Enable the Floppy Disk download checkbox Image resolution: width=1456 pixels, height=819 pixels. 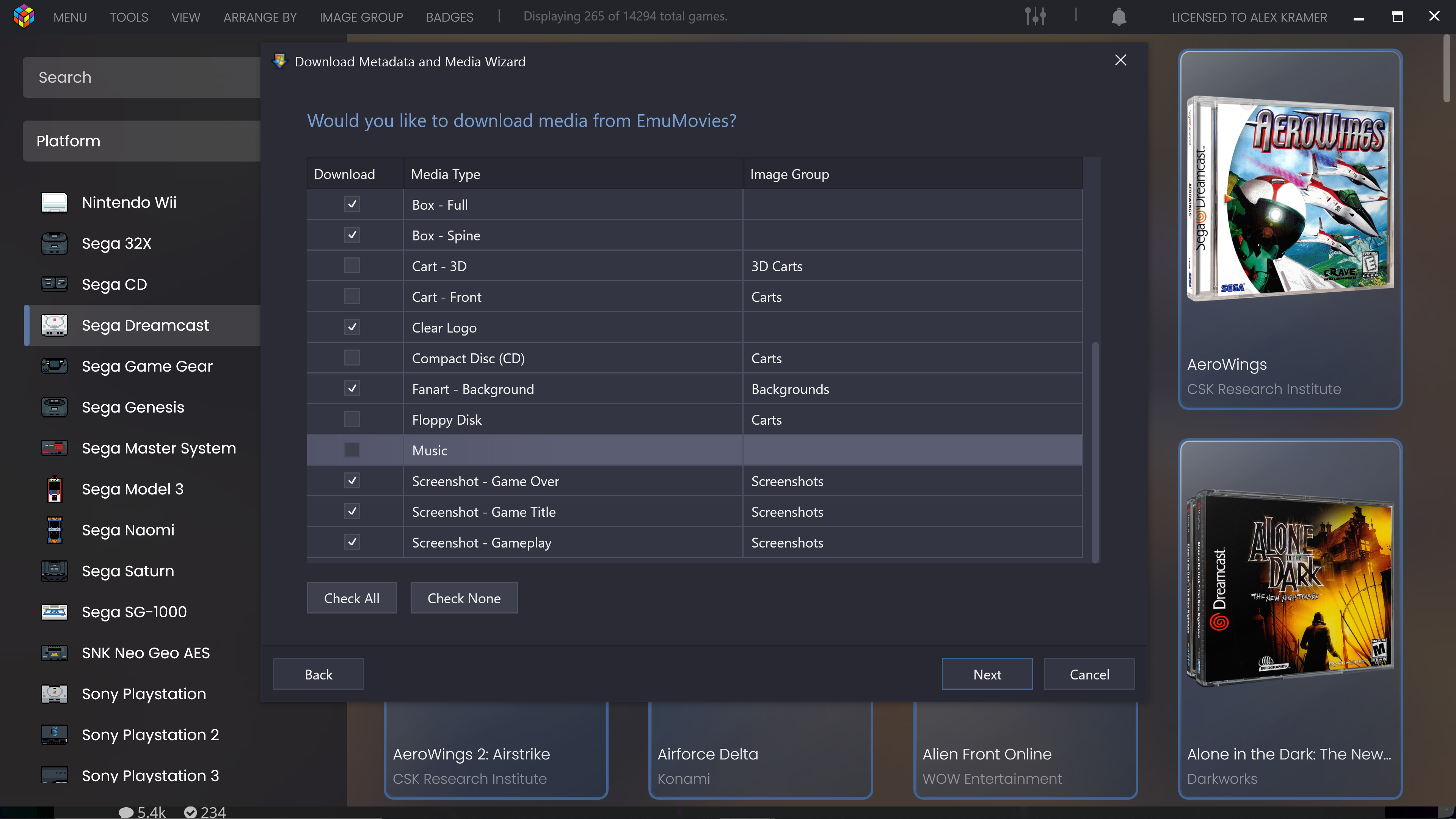pos(352,419)
